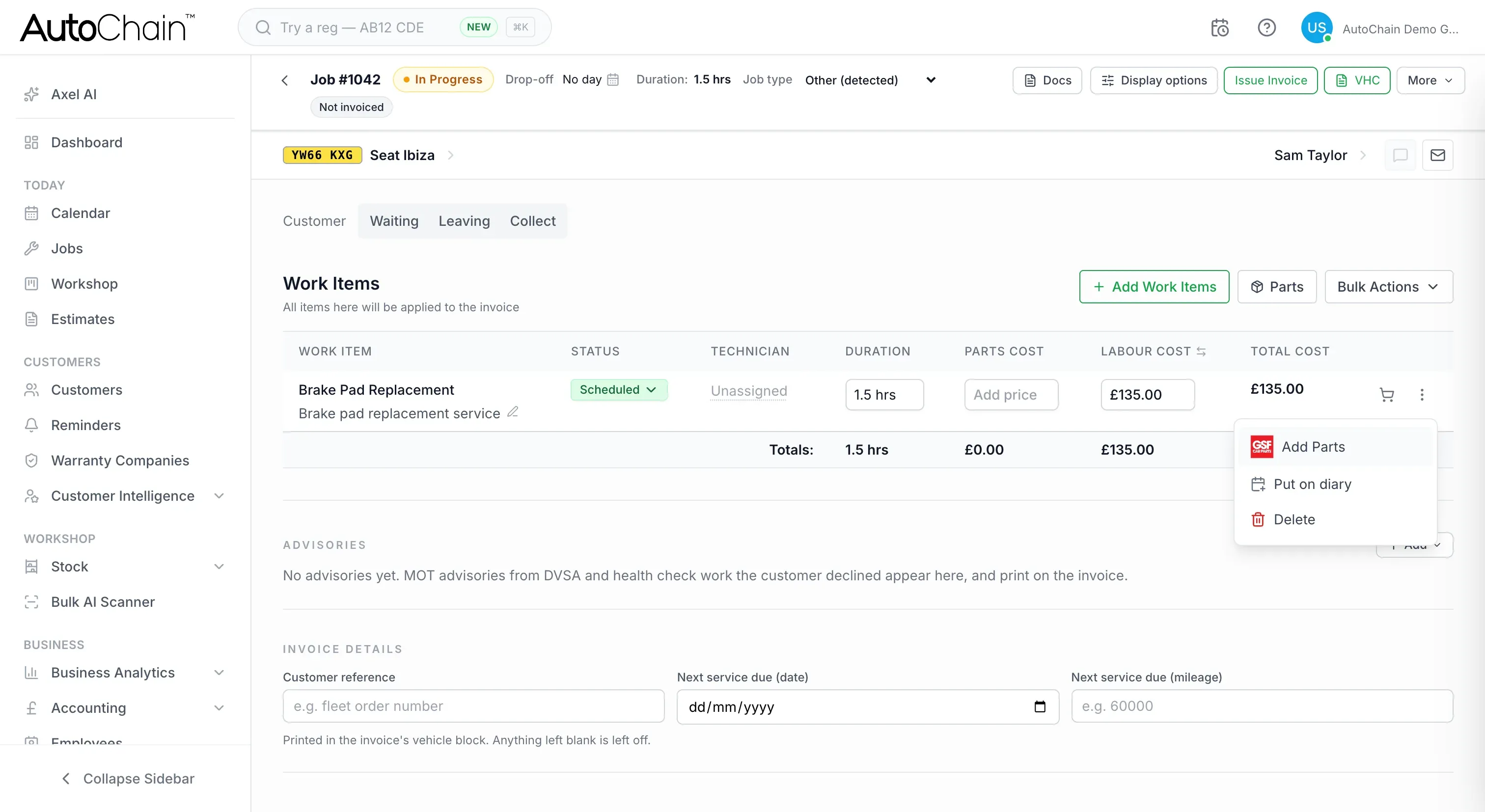Viewport: 1485px width, 812px height.
Task: Select the Leaving customer option
Action: click(x=464, y=221)
